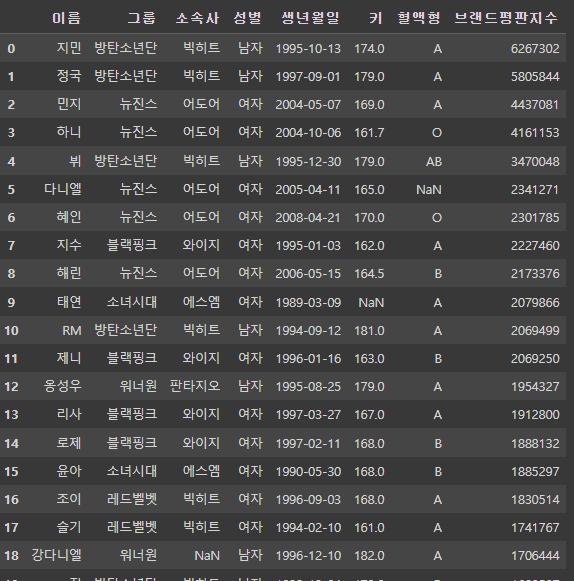Image resolution: width=574 pixels, height=581 pixels.
Task: Select the name cell RM
Action: tap(72, 331)
